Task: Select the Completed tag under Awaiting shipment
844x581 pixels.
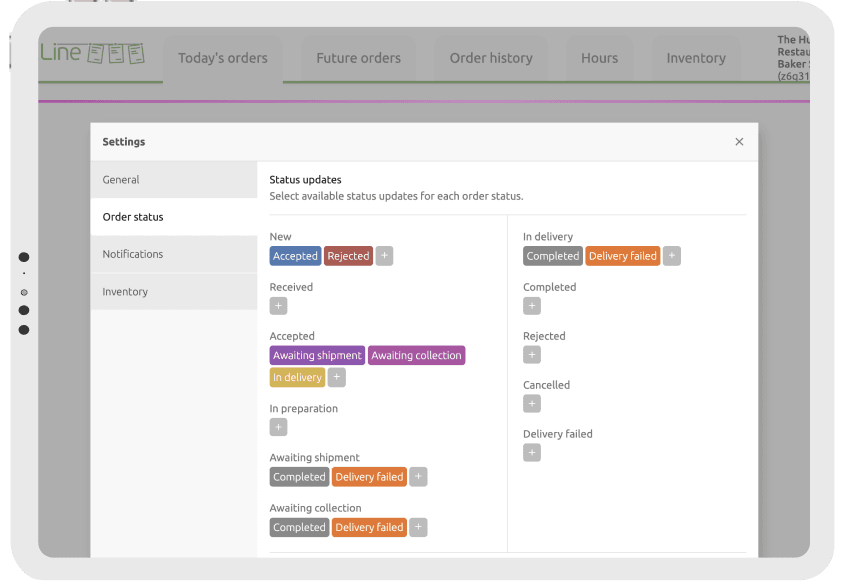Action: [299, 477]
